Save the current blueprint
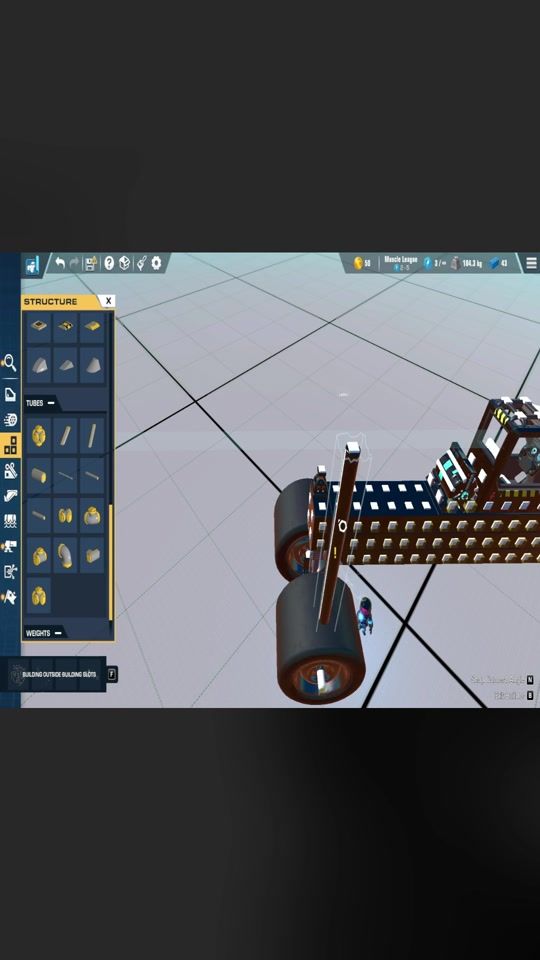Viewport: 540px width, 960px height. [91, 263]
